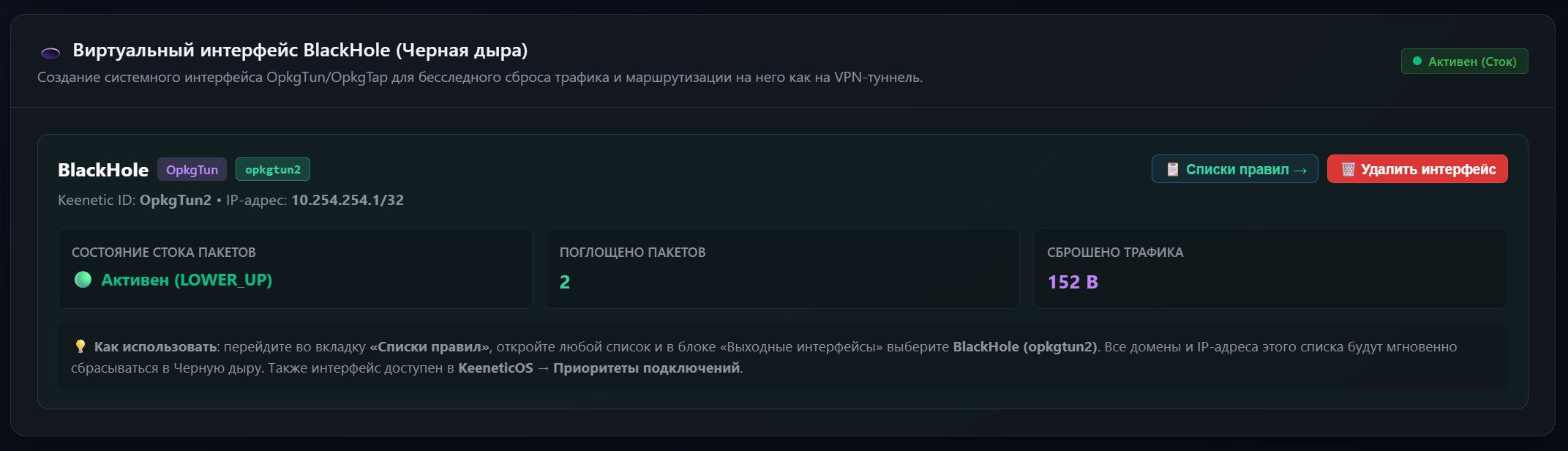Click Приоритеты подключений text in hint
The height and width of the screenshot is (451, 1568).
(x=647, y=368)
